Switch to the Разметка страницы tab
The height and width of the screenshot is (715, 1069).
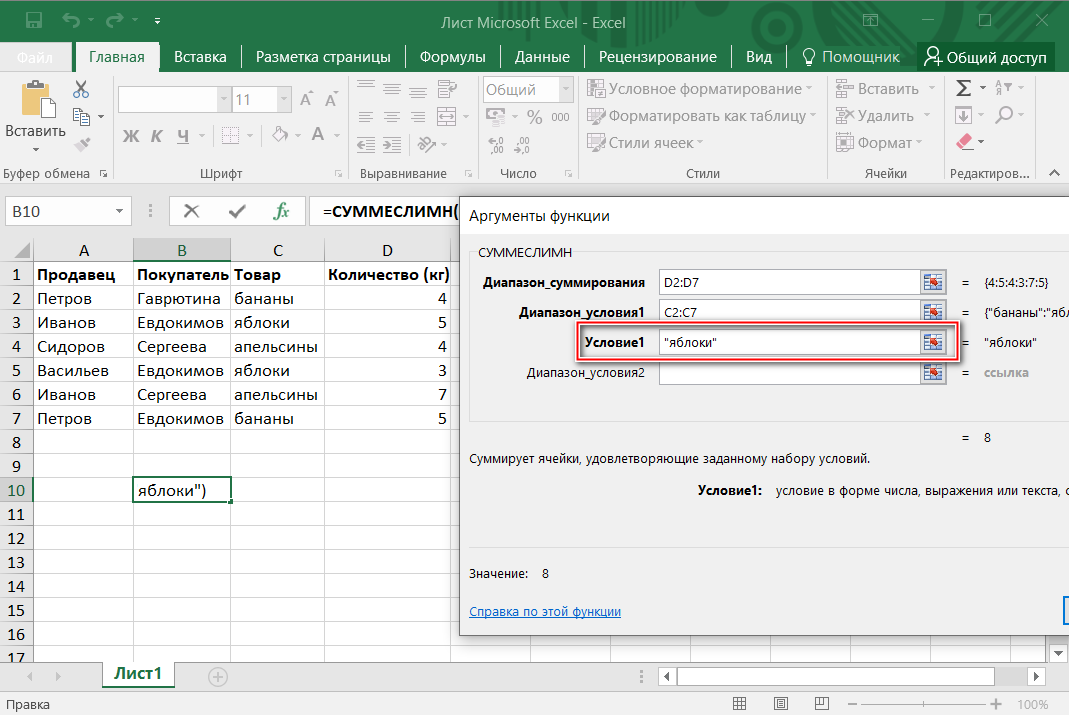point(323,57)
